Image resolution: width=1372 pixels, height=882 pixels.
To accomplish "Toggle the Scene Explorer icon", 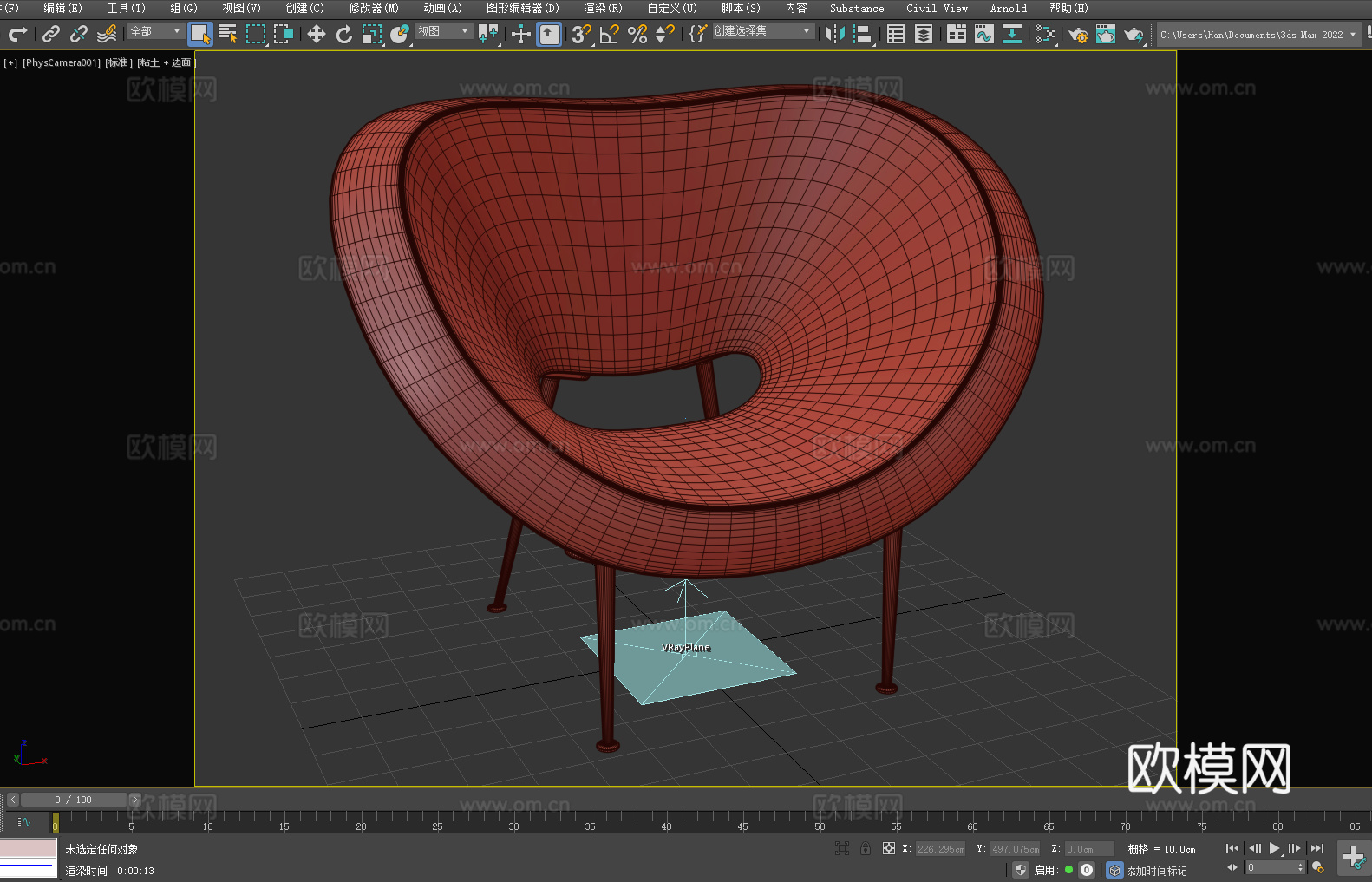I will coord(896,34).
